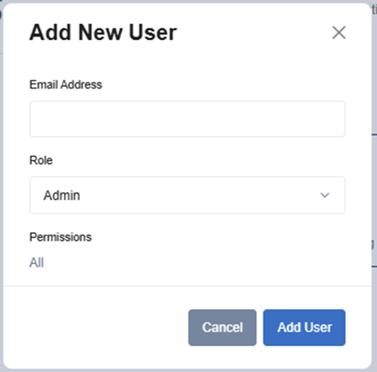This screenshot has width=377, height=372.
Task: Cancel adding the new user
Action: (222, 327)
